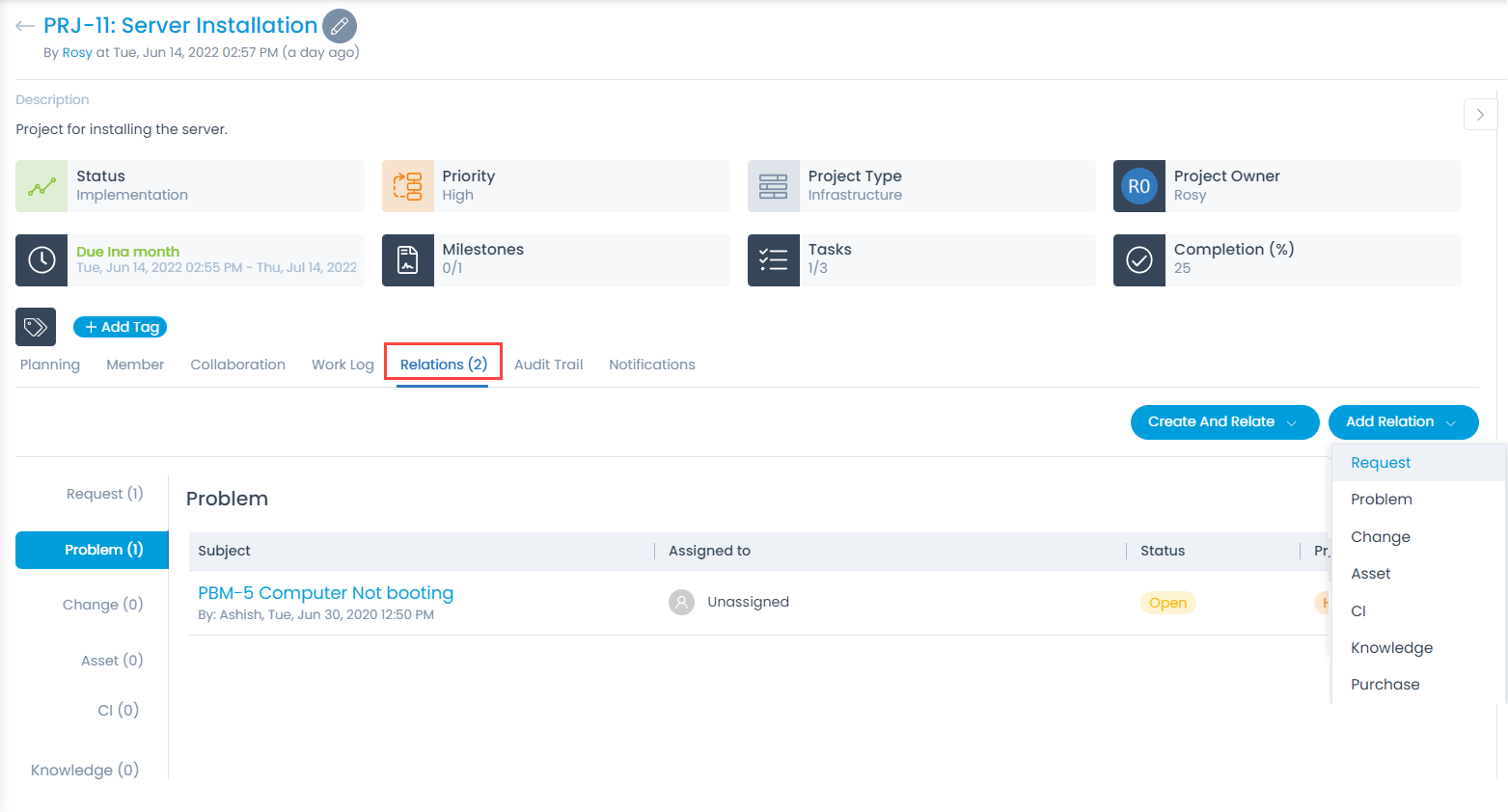The width and height of the screenshot is (1508, 812).
Task: Select the Change (0) relation filter
Action: pos(102,604)
